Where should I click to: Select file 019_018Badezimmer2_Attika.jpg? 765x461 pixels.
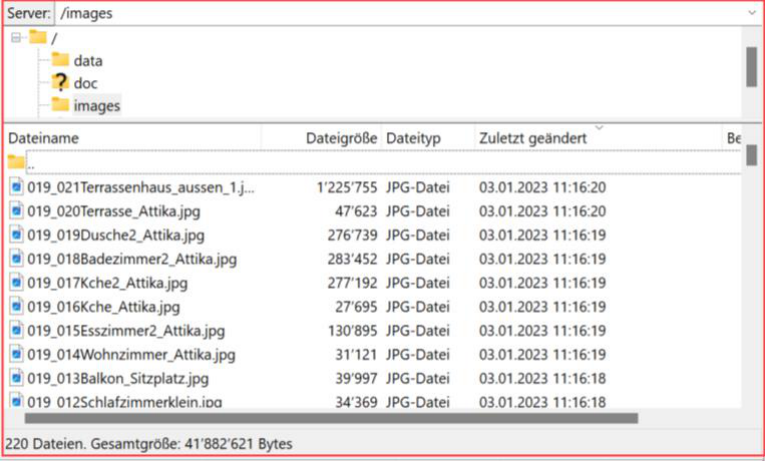point(132,259)
